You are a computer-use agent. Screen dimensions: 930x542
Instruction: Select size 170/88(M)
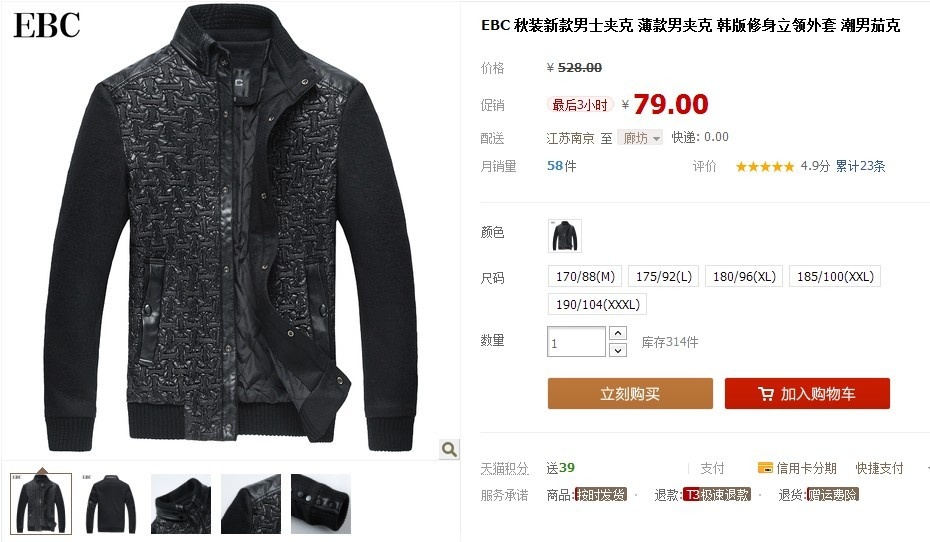(x=585, y=276)
